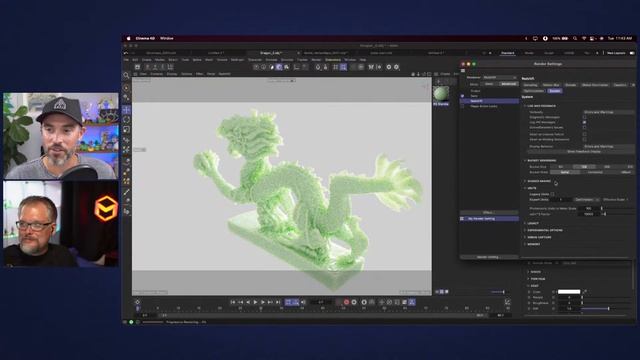Switch to the Motion Blur tab
Screen dimensions: 640x360
[551, 85]
